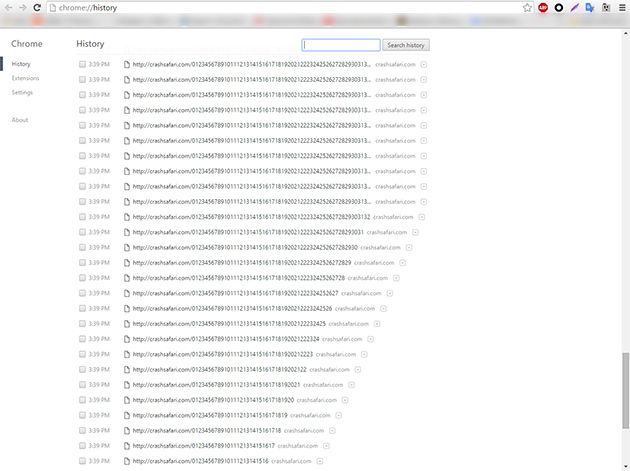630x471 pixels.
Task: Click the browser forward arrow
Action: coord(22,8)
